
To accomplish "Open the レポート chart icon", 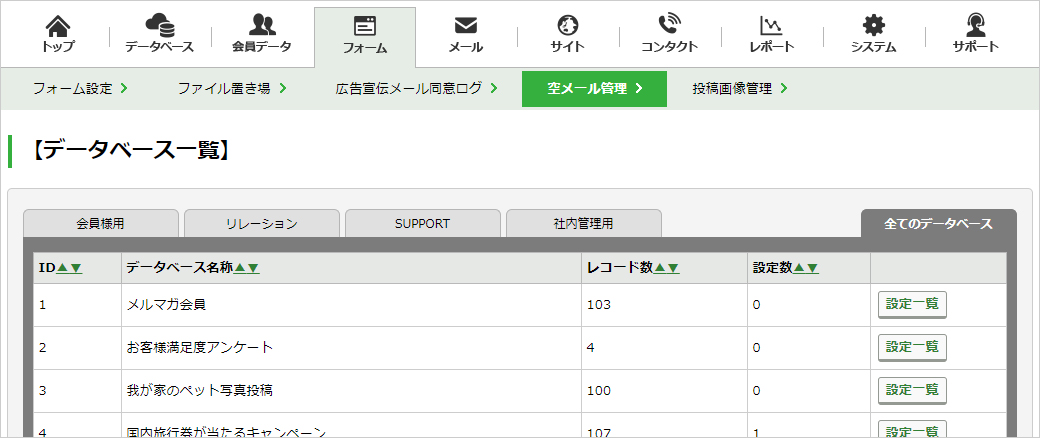I will (771, 26).
